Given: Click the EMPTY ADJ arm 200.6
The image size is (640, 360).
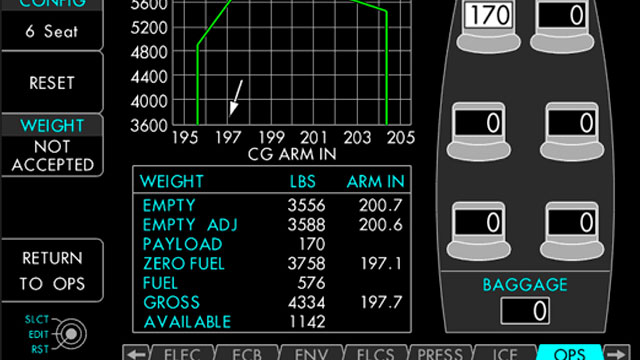Looking at the screenshot, I should pyautogui.click(x=380, y=225).
